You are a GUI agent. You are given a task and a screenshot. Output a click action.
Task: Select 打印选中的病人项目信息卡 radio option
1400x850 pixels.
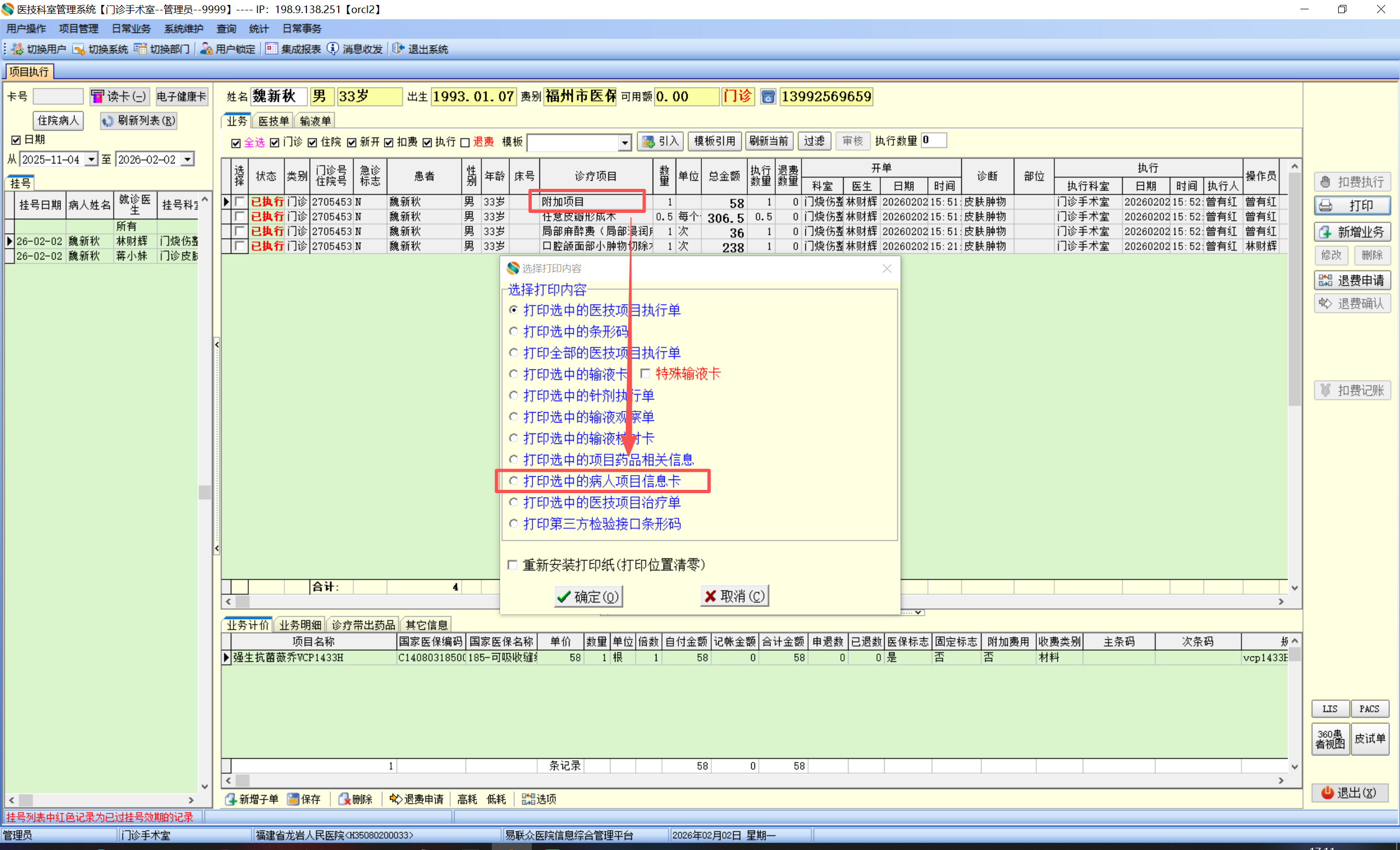514,481
